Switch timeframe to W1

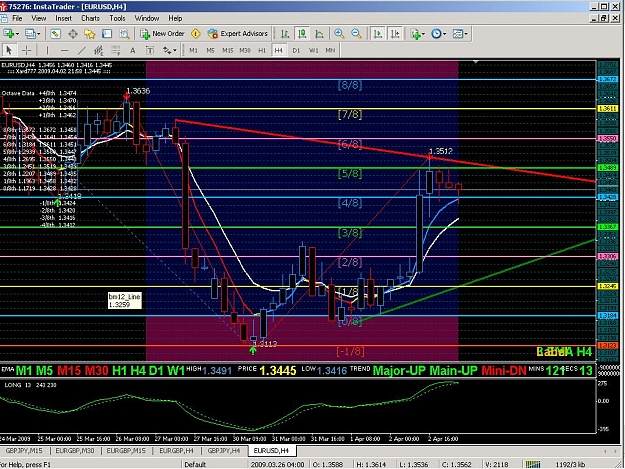[x=314, y=51]
